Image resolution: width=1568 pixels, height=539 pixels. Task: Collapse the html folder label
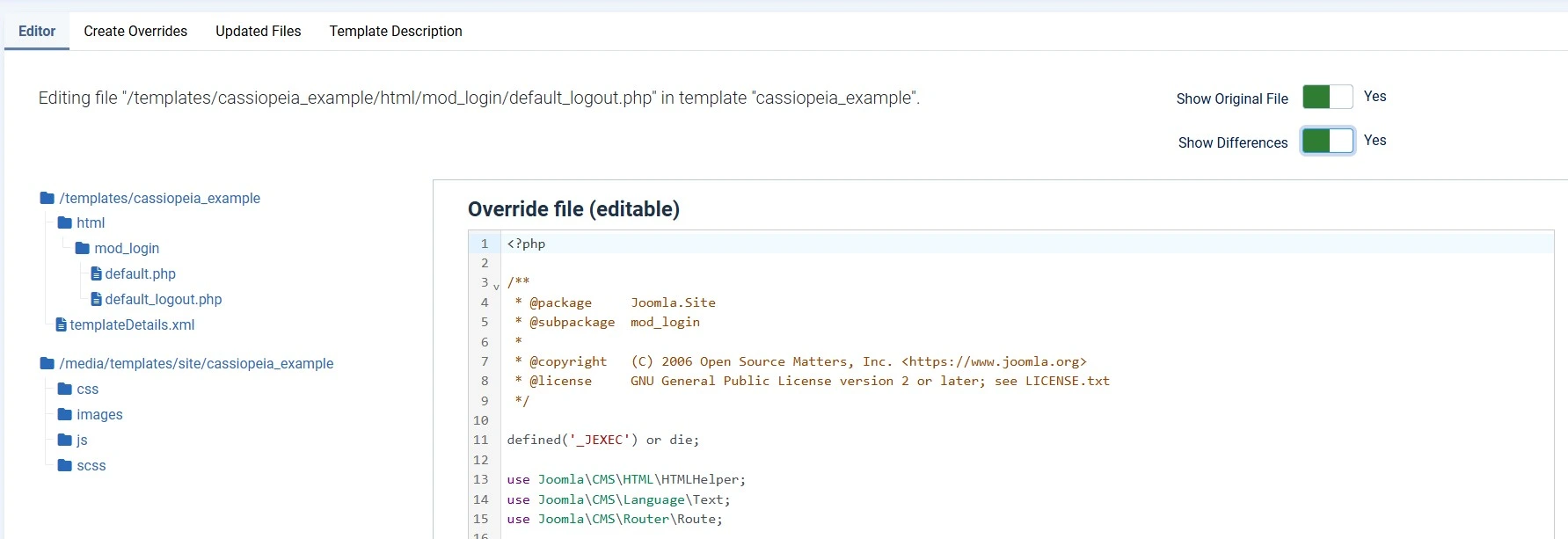click(x=91, y=222)
